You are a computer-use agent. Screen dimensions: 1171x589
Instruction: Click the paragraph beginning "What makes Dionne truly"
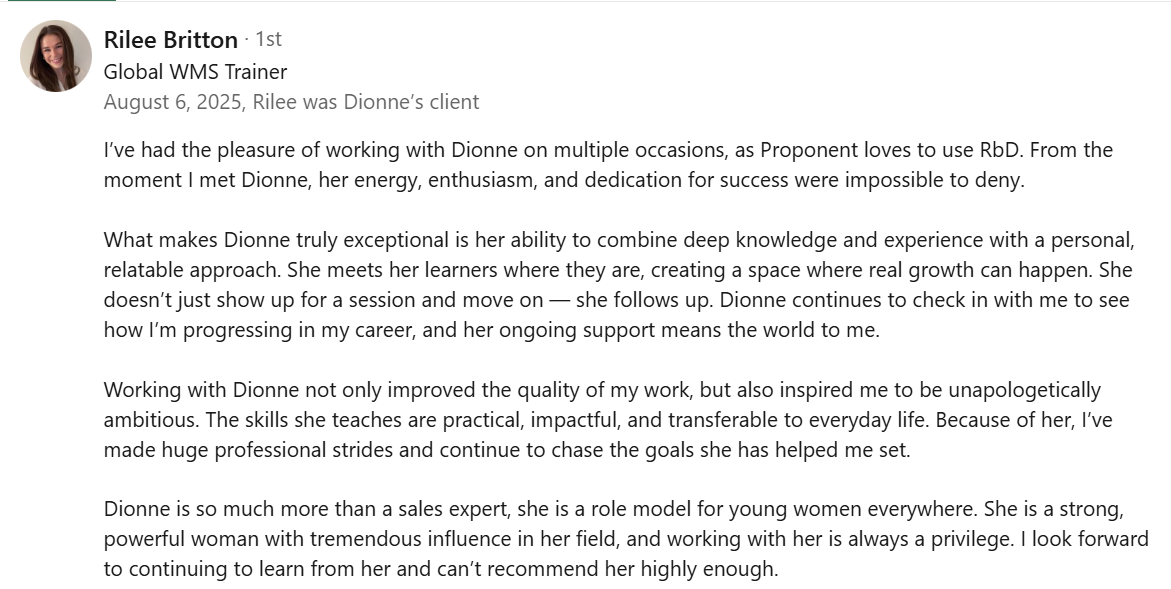[x=619, y=284]
